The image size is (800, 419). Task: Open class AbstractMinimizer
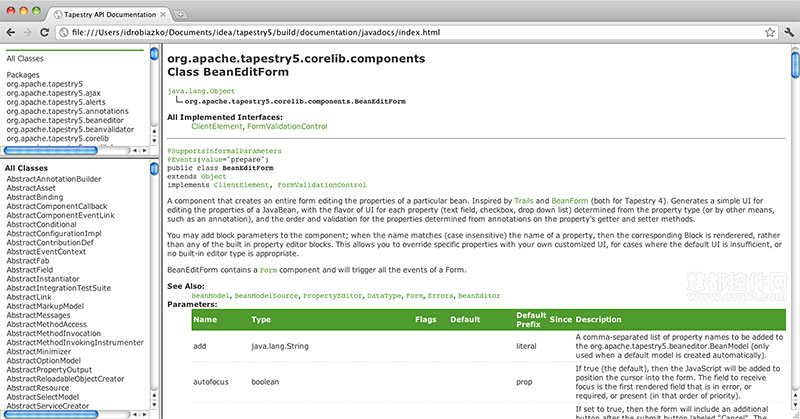click(x=39, y=352)
